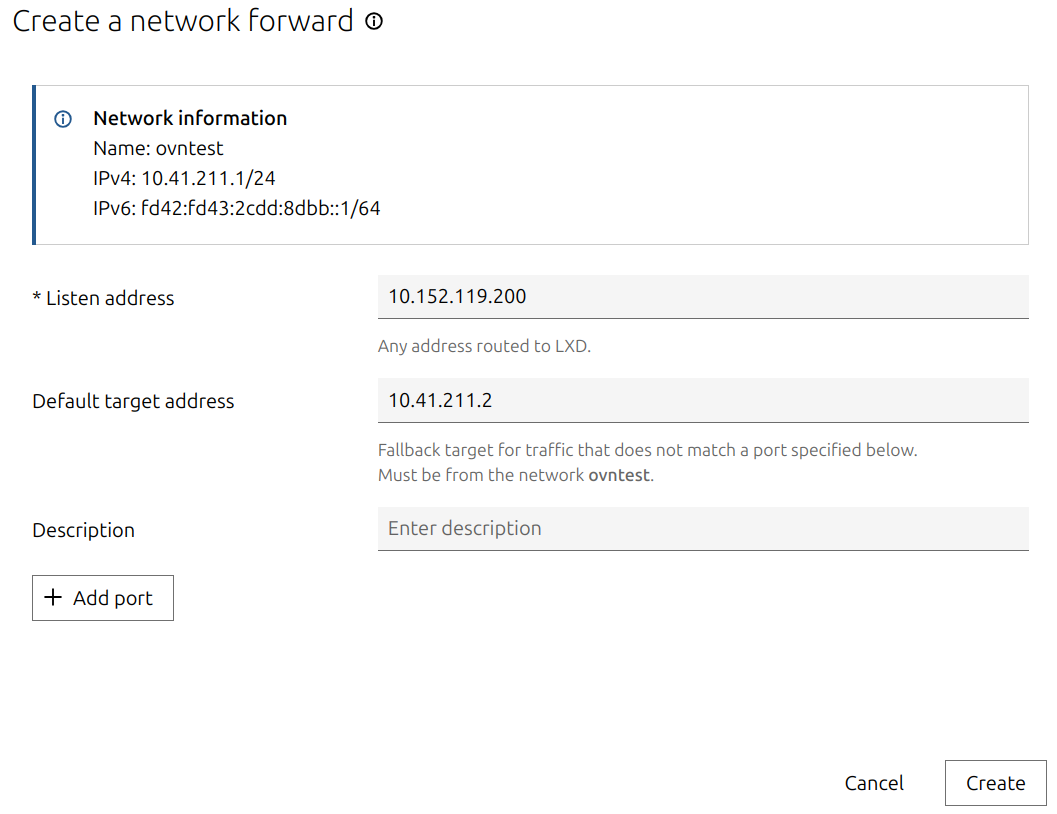Click the bold ovntest in helper text
Screen dimensions: 1057x814
[x=619, y=475]
